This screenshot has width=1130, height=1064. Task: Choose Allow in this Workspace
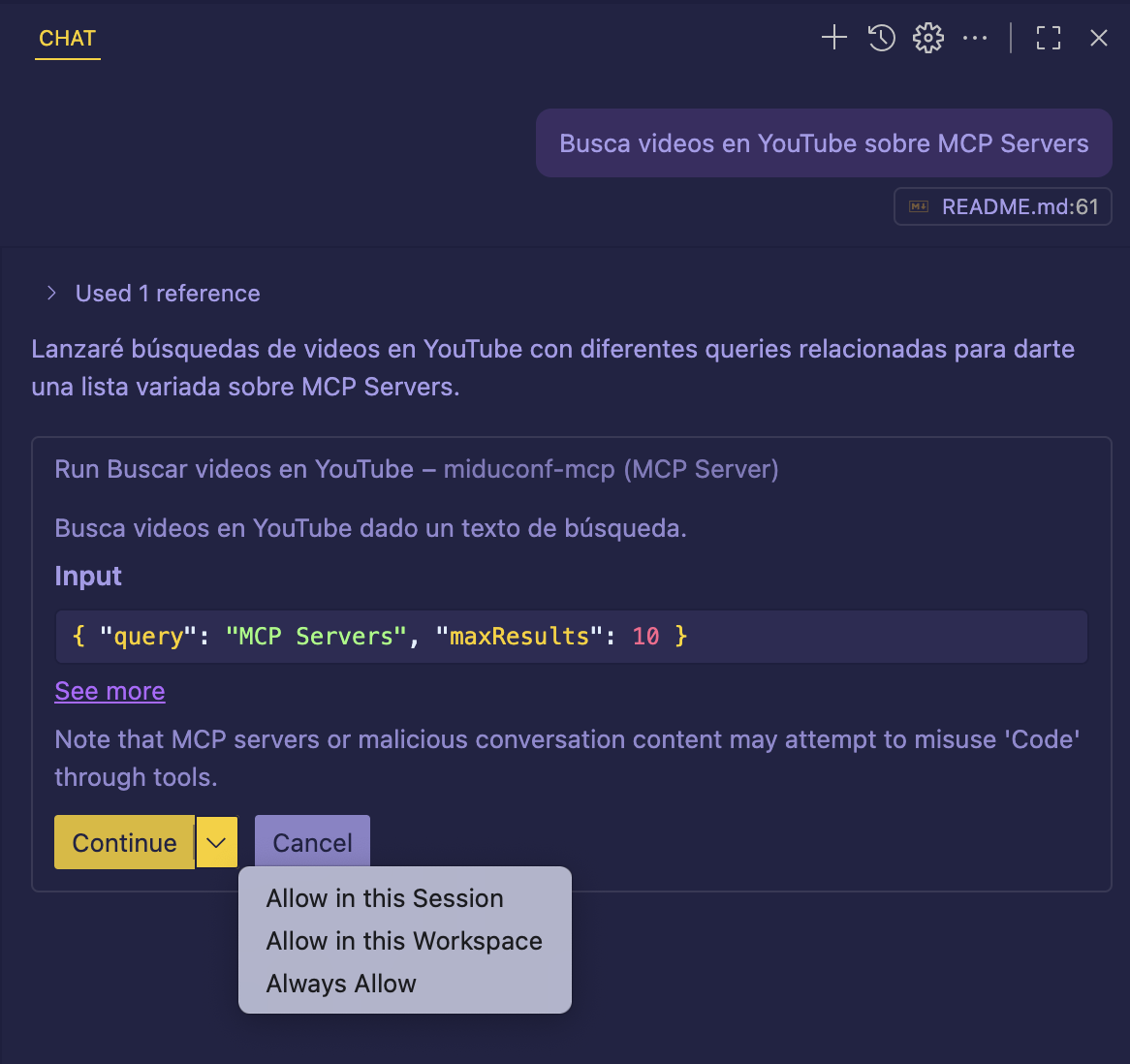(x=404, y=941)
